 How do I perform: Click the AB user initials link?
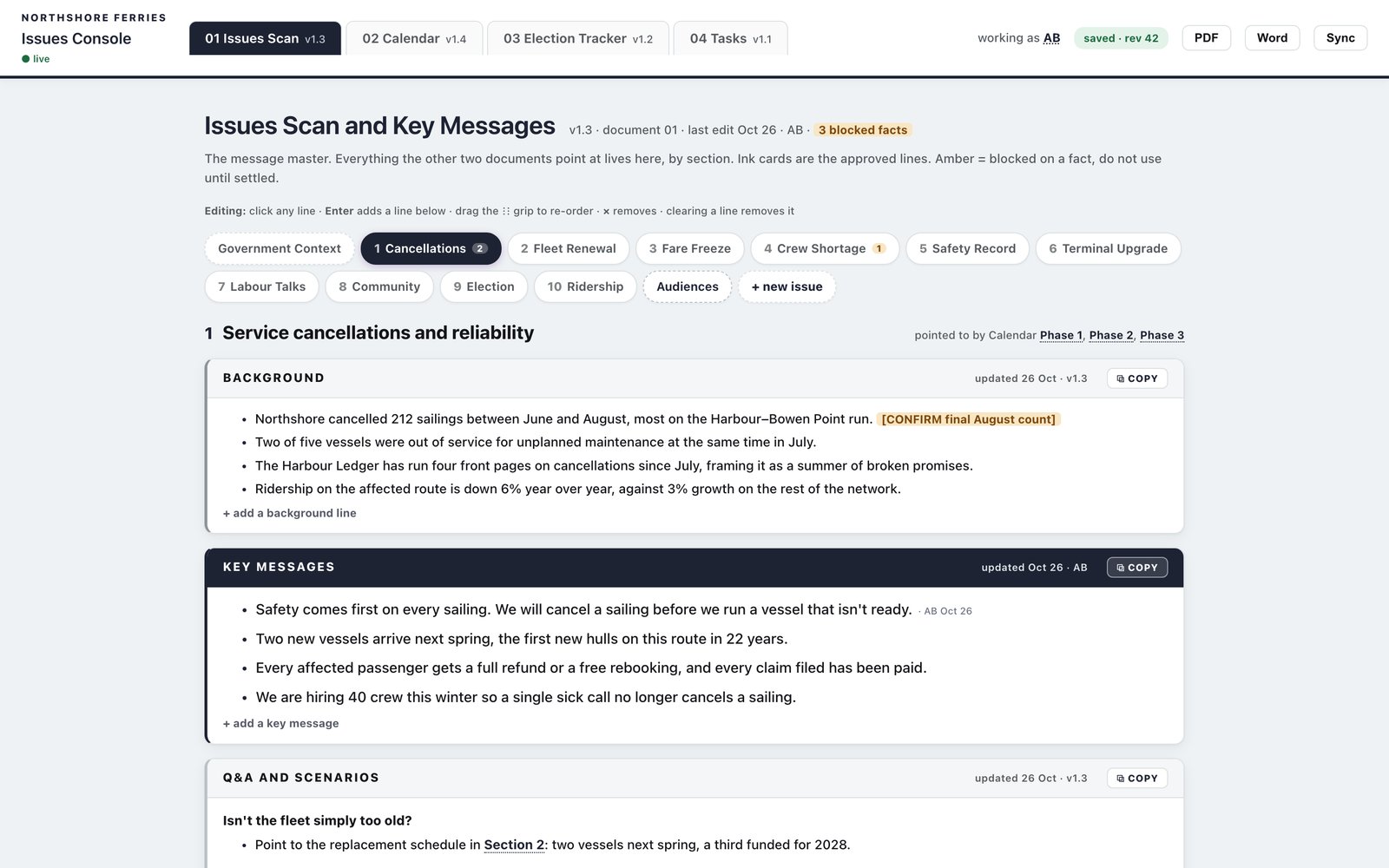1051,38
